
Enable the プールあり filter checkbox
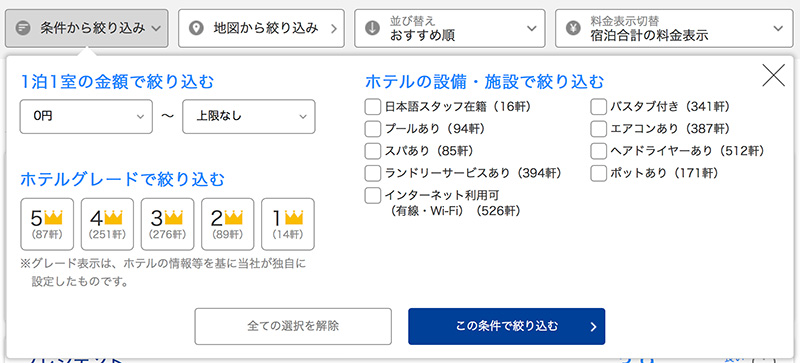point(373,129)
